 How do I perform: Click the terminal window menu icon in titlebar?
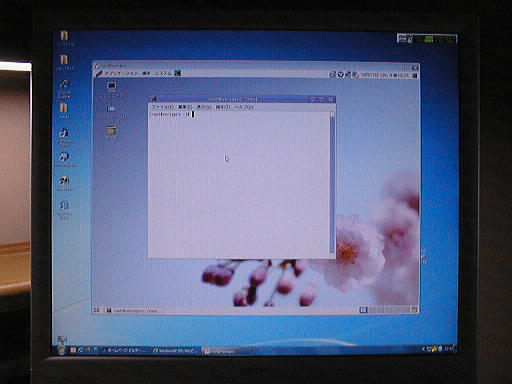[x=154, y=99]
